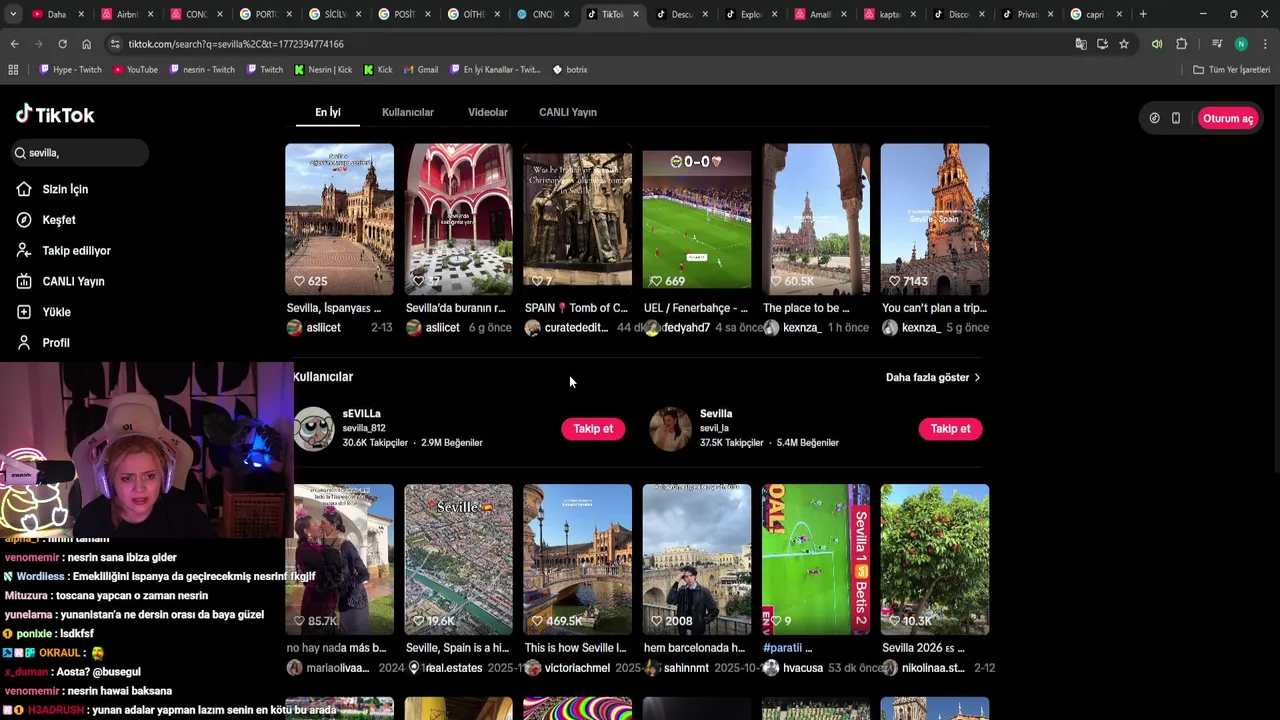Click the install app icon in address bar

(1102, 44)
